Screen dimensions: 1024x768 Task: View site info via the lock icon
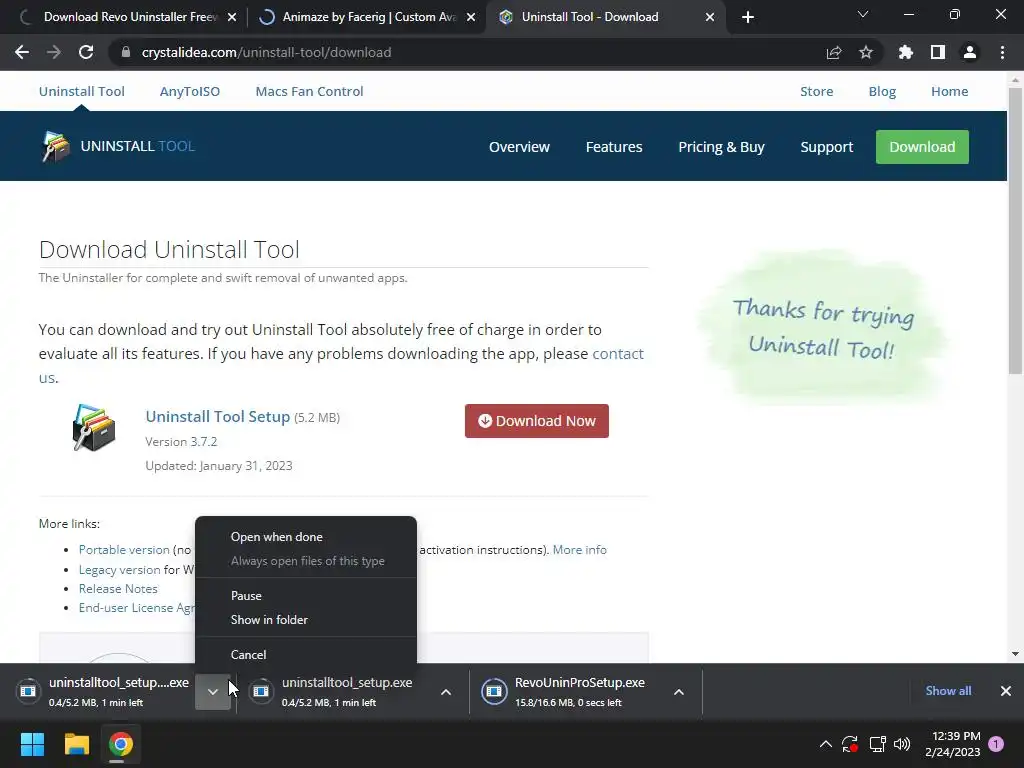[x=125, y=52]
